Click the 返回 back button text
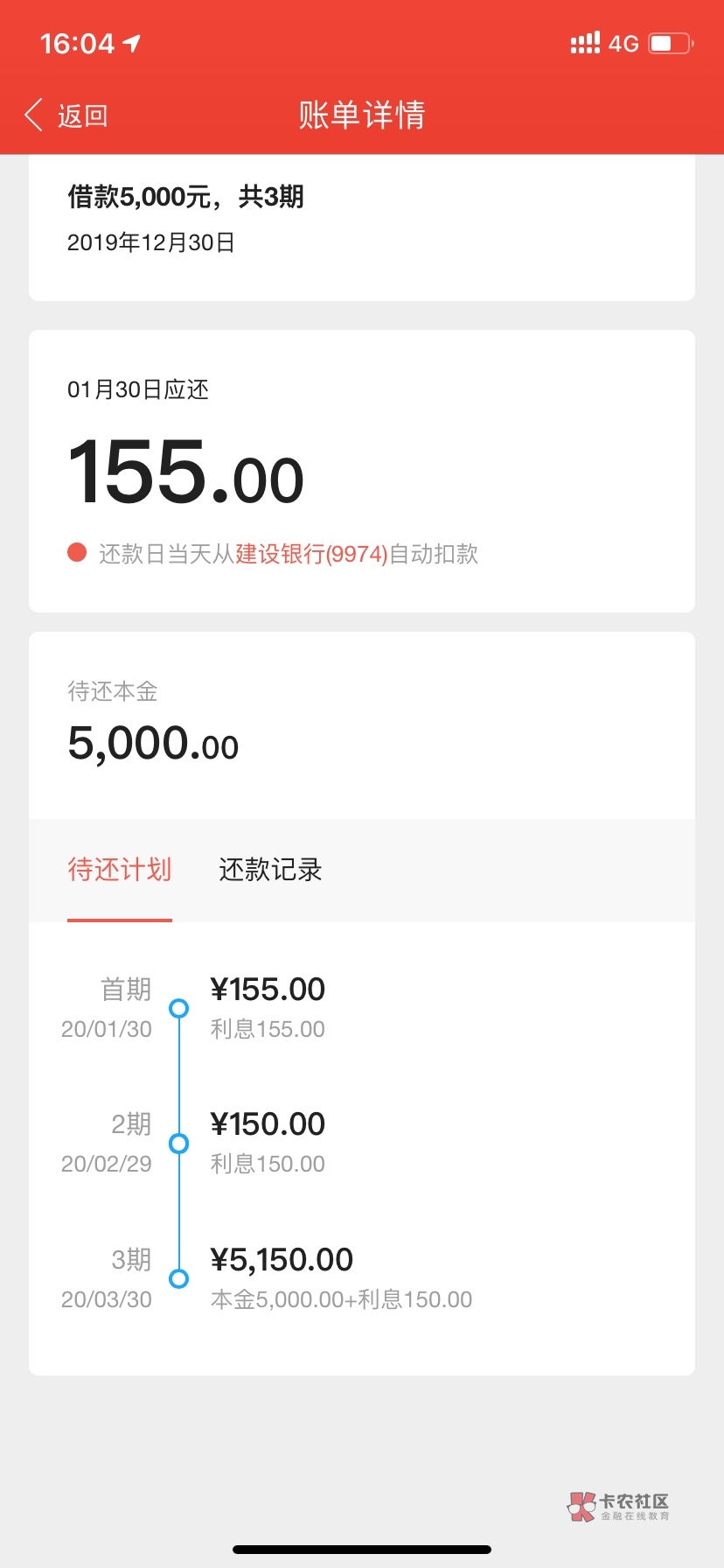This screenshot has height=1568, width=724. pyautogui.click(x=82, y=115)
